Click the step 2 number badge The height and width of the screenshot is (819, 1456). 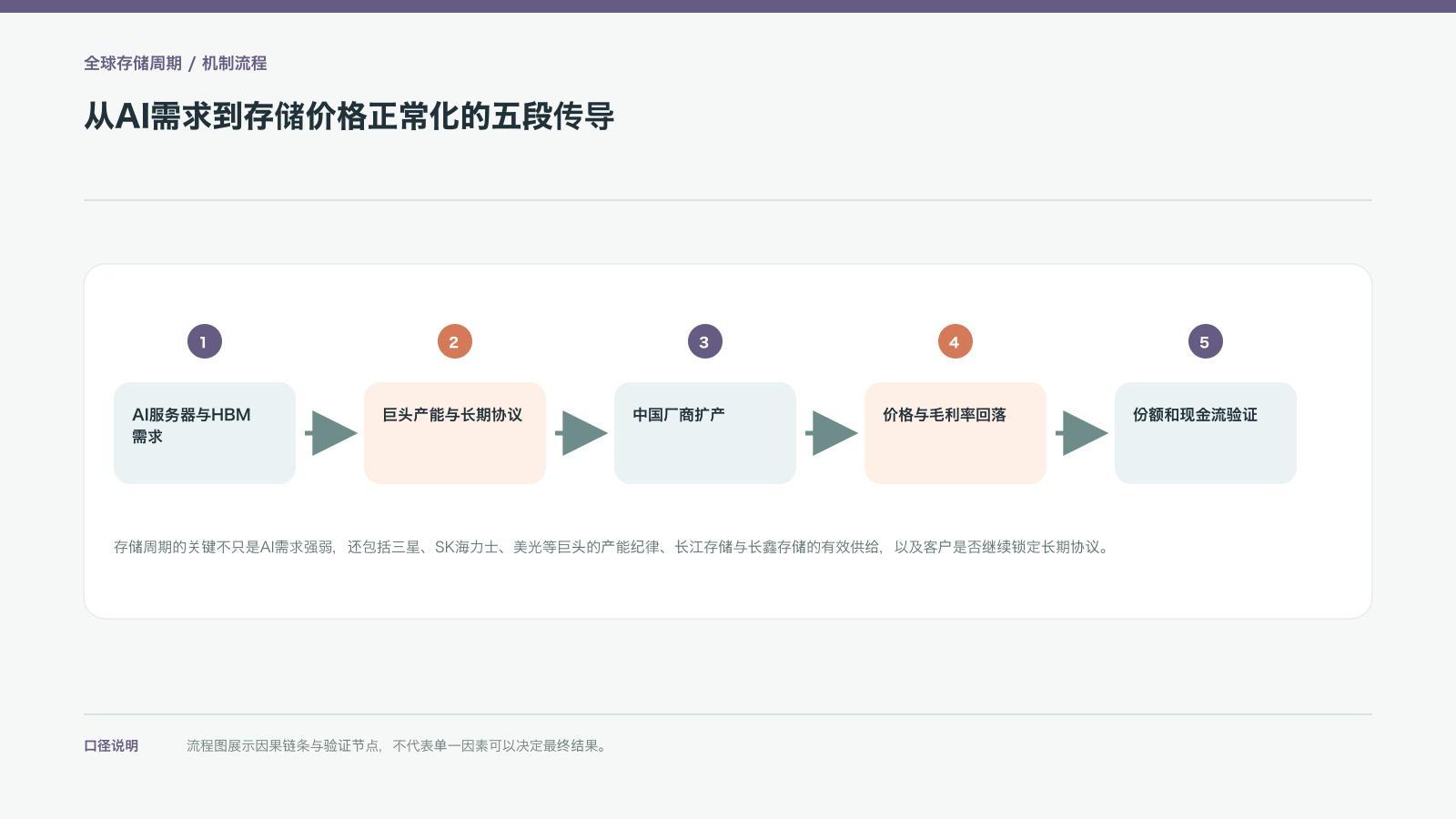(455, 341)
